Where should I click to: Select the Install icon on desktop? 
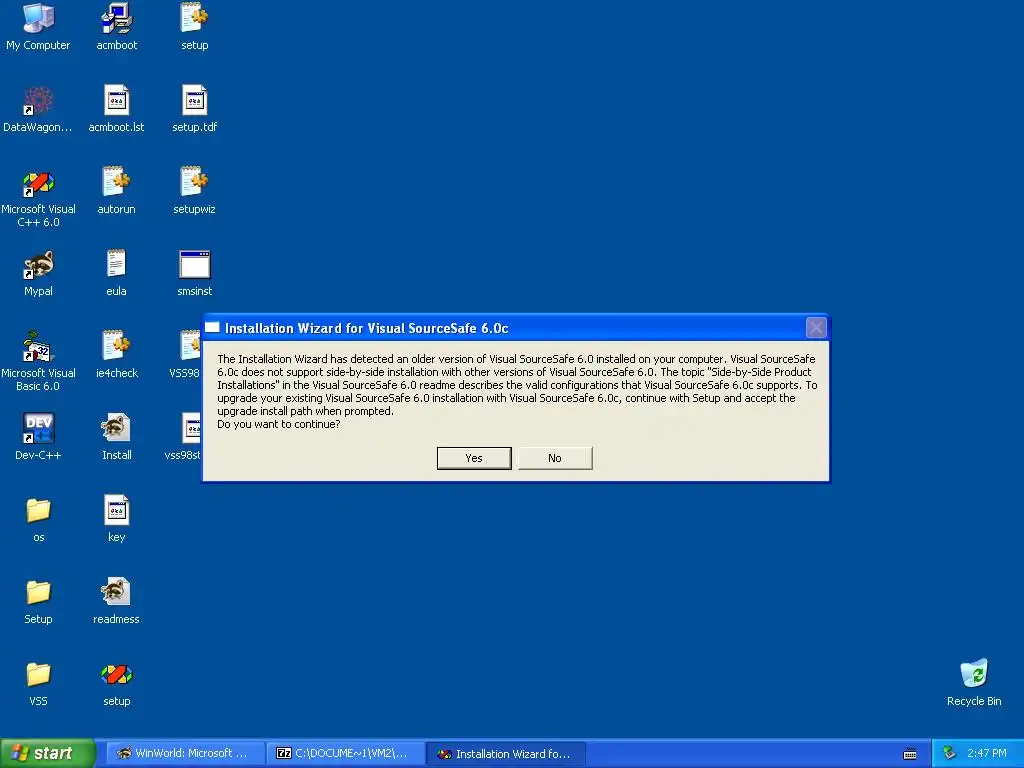116,437
